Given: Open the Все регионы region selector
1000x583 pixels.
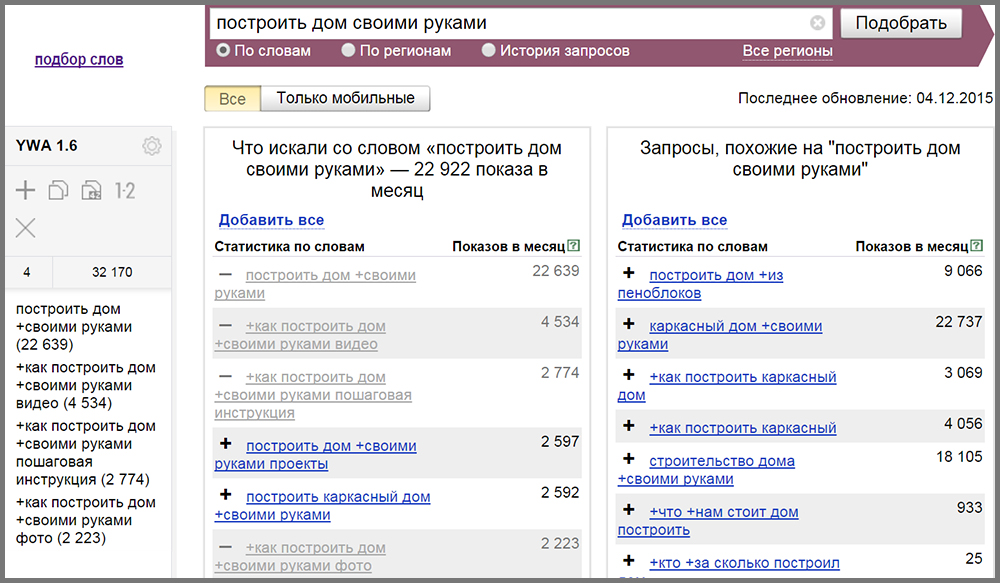Looking at the screenshot, I should [x=787, y=51].
